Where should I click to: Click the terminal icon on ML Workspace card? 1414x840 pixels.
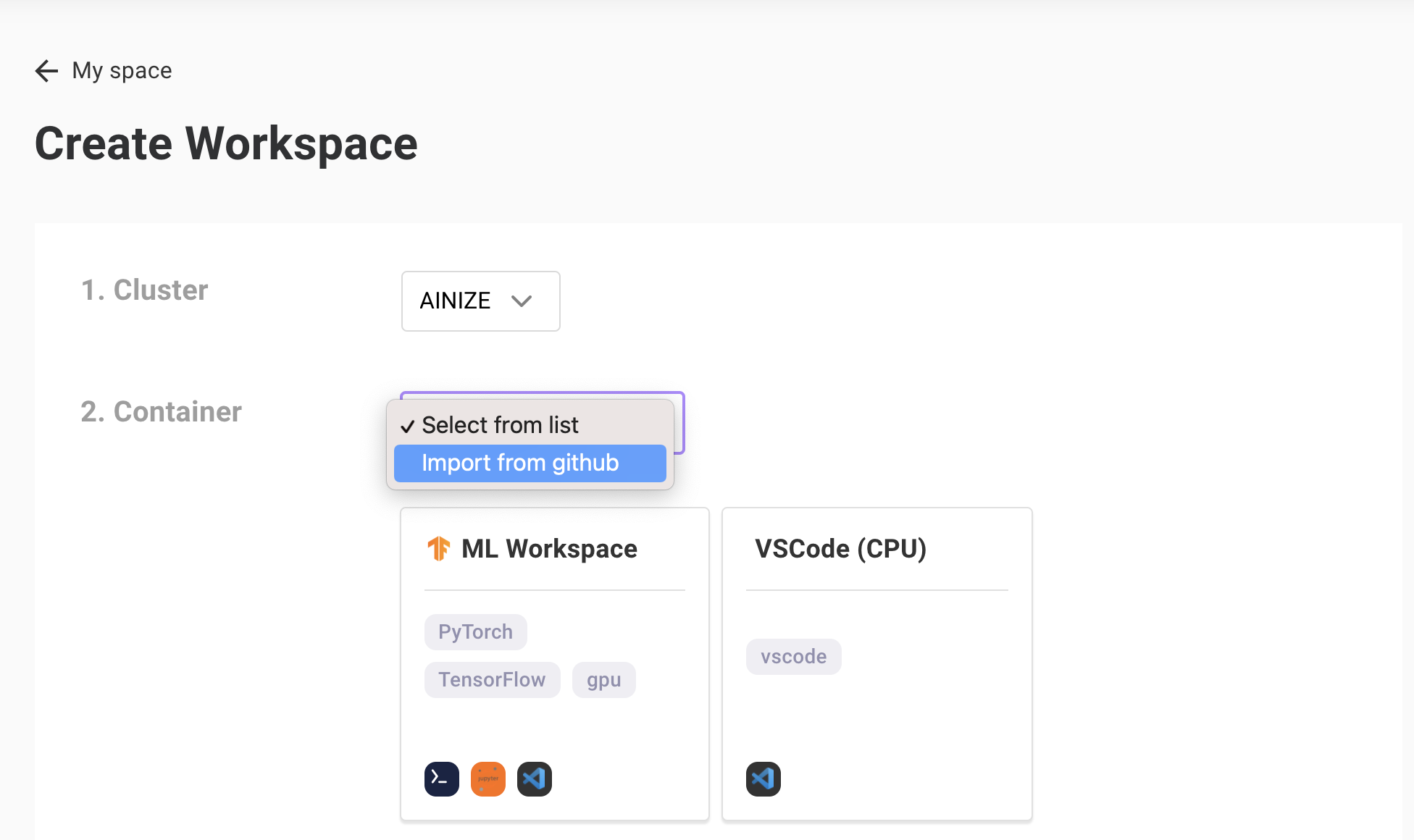441,778
